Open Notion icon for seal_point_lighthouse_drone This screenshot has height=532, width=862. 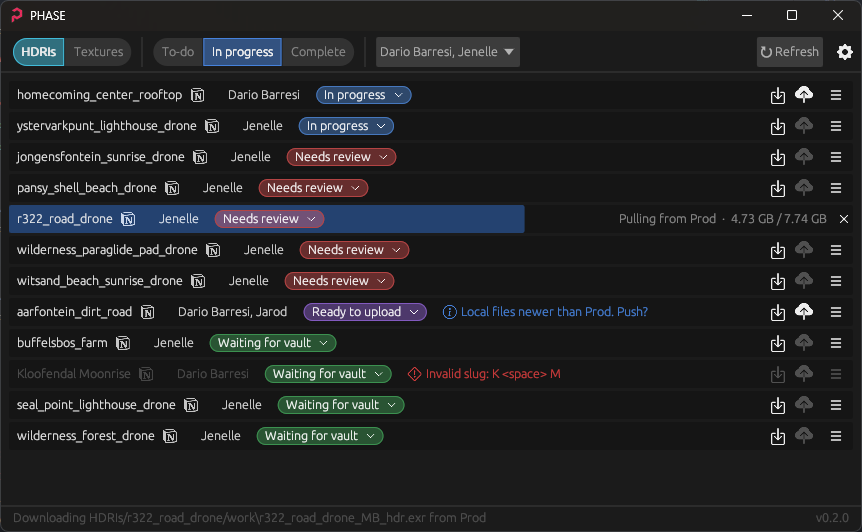pyautogui.click(x=191, y=405)
